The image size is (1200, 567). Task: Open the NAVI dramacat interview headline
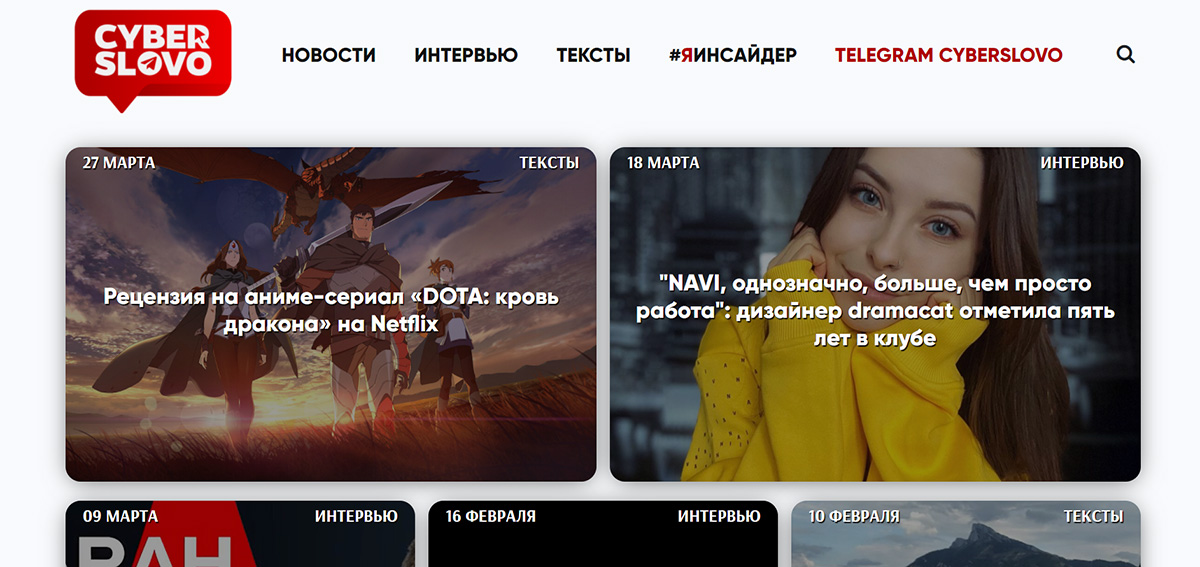point(875,311)
